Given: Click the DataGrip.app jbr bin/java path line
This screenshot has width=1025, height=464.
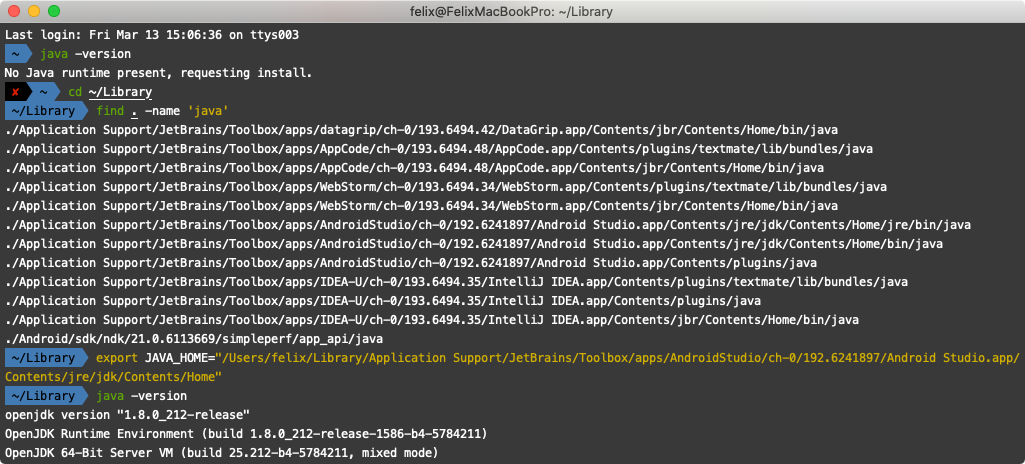Looking at the screenshot, I should pos(421,130).
